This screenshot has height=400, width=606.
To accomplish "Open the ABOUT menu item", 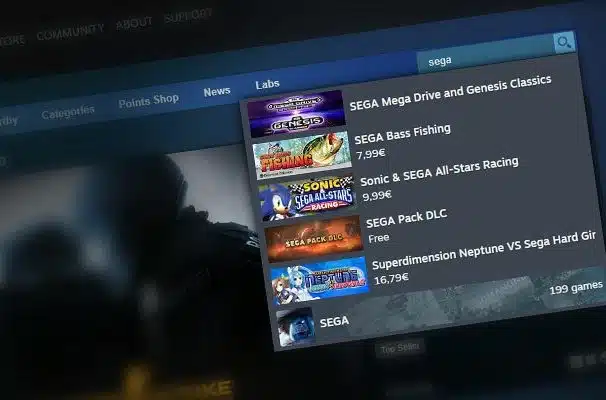I will point(134,23).
